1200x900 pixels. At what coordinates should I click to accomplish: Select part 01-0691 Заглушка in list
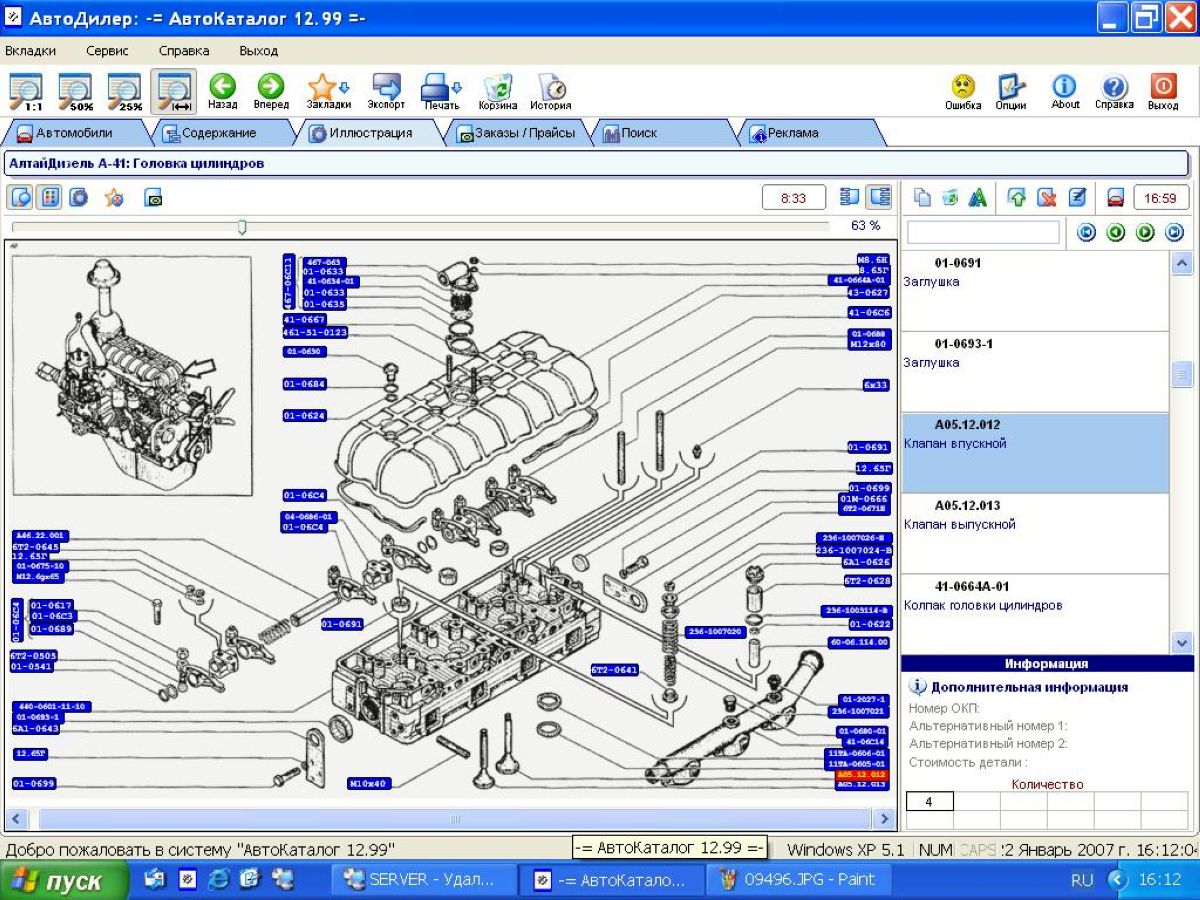[x=1035, y=291]
